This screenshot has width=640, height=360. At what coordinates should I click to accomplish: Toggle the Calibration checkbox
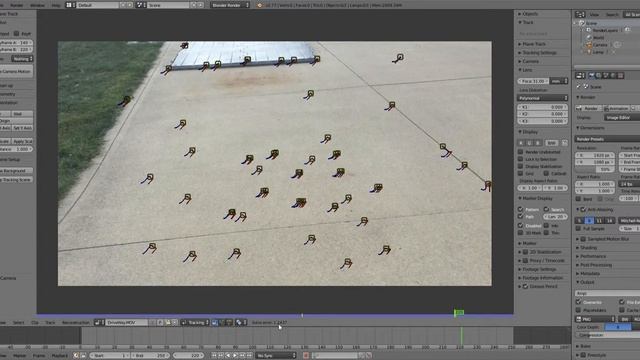click(546, 173)
